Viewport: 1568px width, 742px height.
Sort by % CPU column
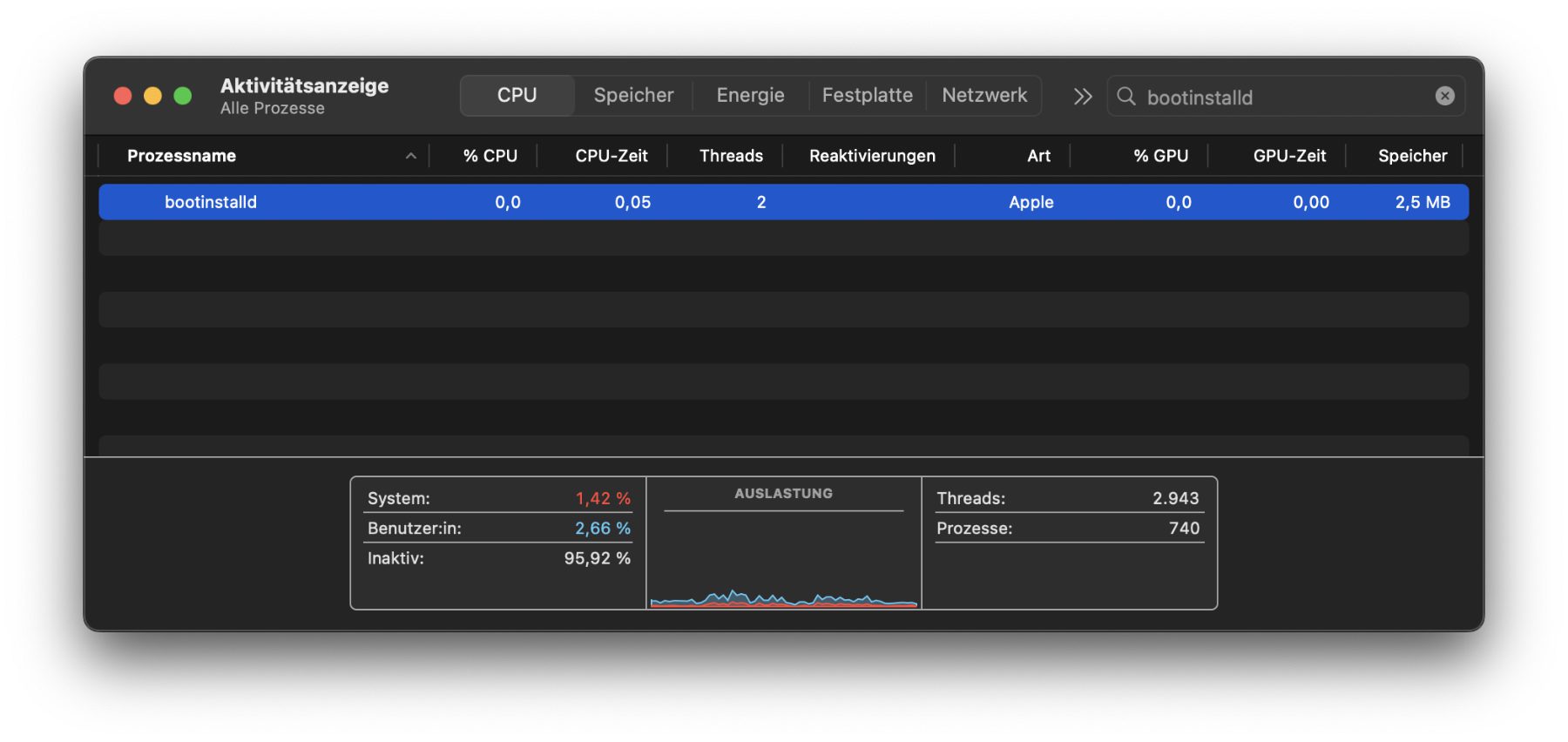490,156
